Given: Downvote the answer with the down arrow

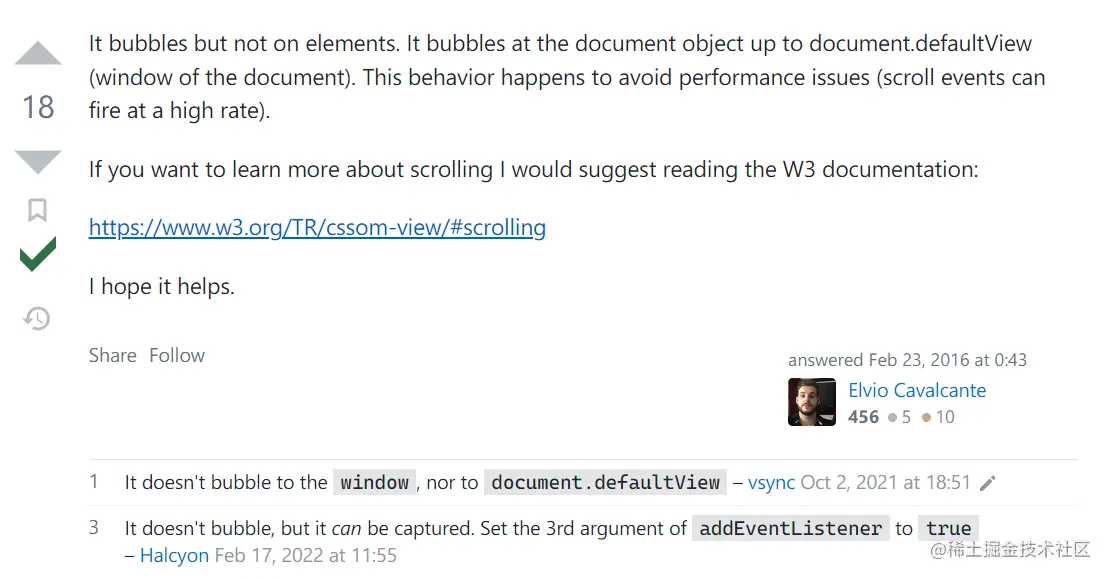Looking at the screenshot, I should (38, 161).
